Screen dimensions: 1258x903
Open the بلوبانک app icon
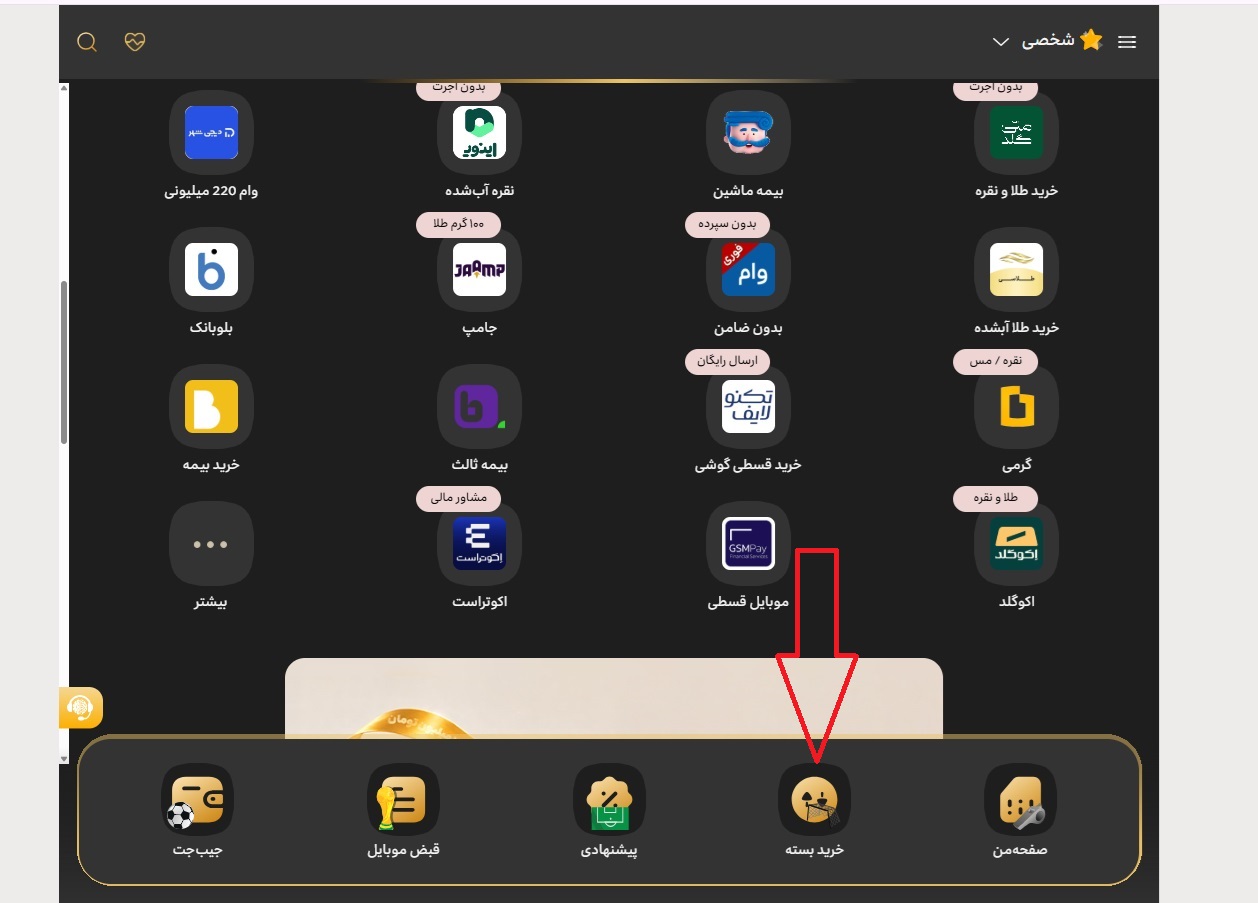click(211, 269)
